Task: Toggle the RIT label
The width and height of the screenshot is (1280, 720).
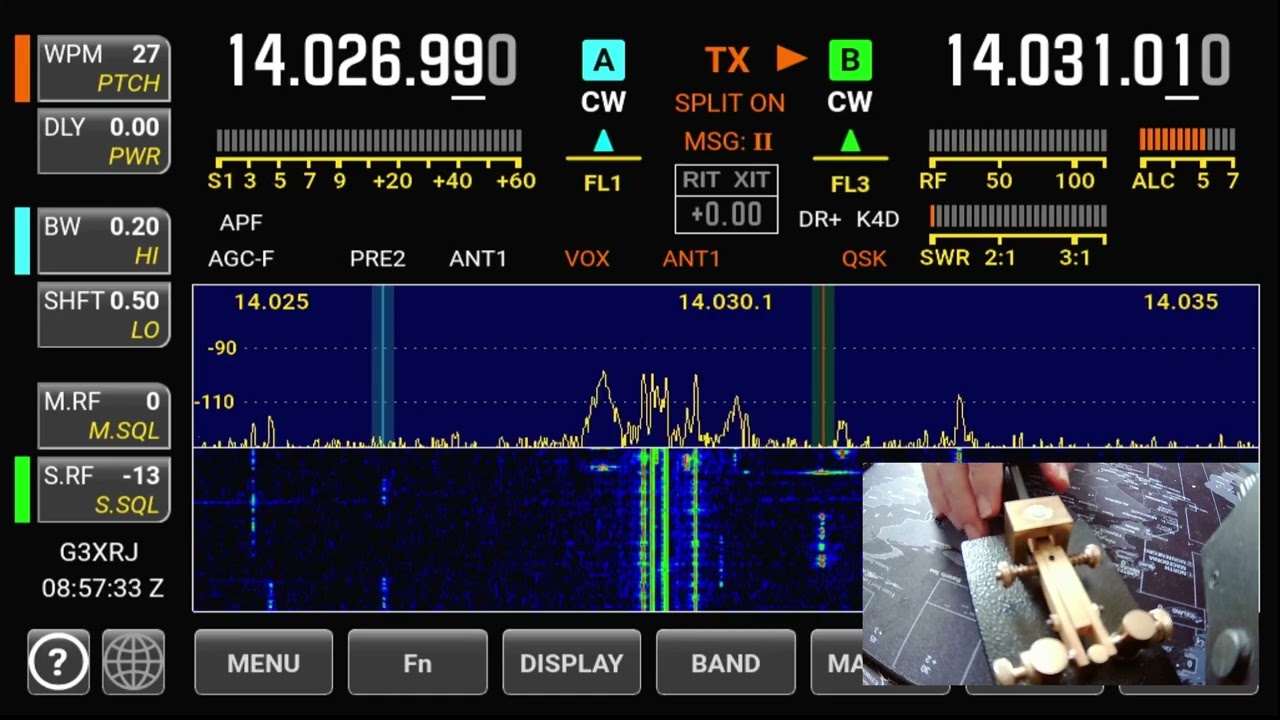Action: 701,180
